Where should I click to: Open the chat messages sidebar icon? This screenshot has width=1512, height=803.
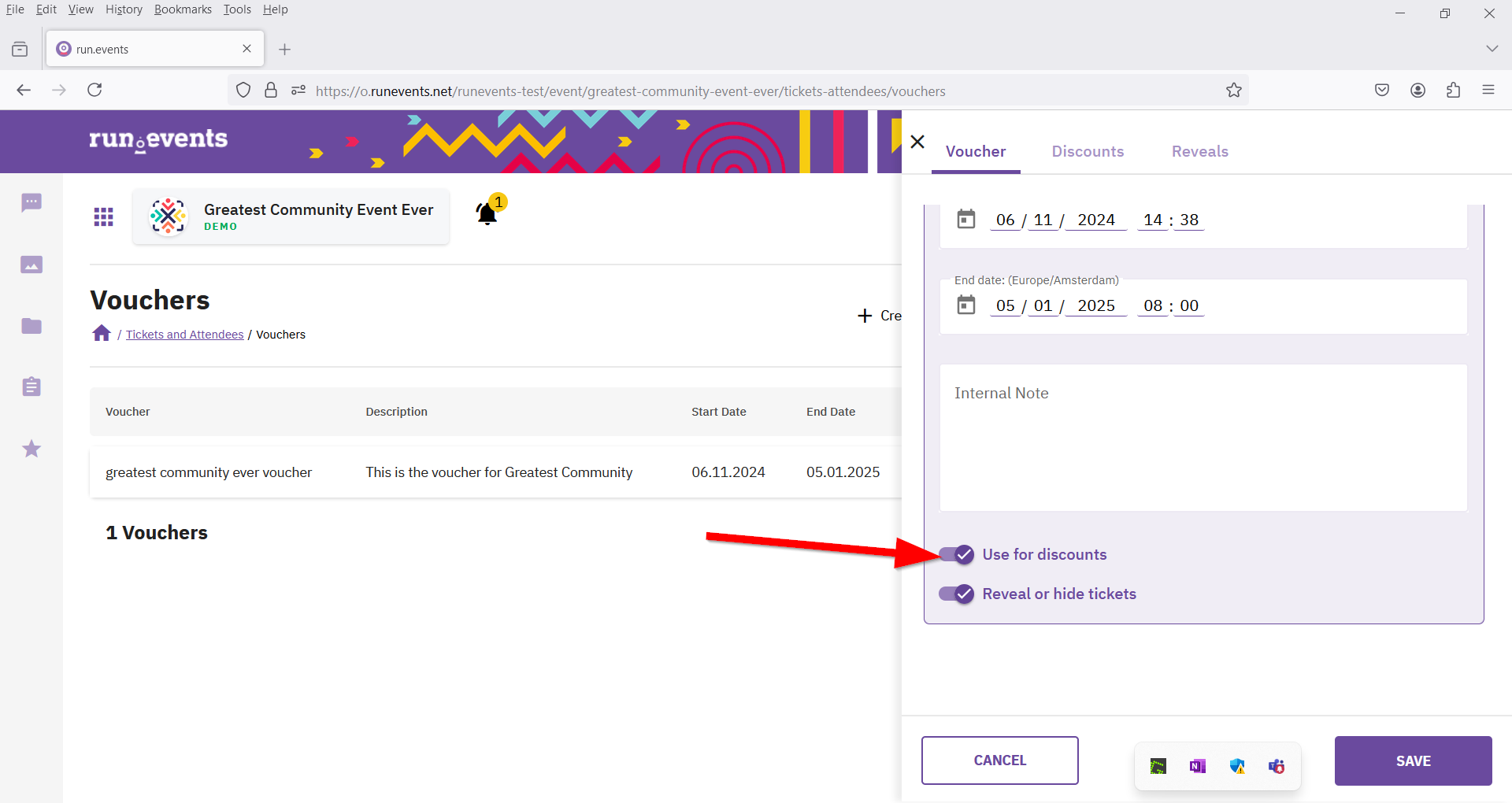click(x=31, y=203)
